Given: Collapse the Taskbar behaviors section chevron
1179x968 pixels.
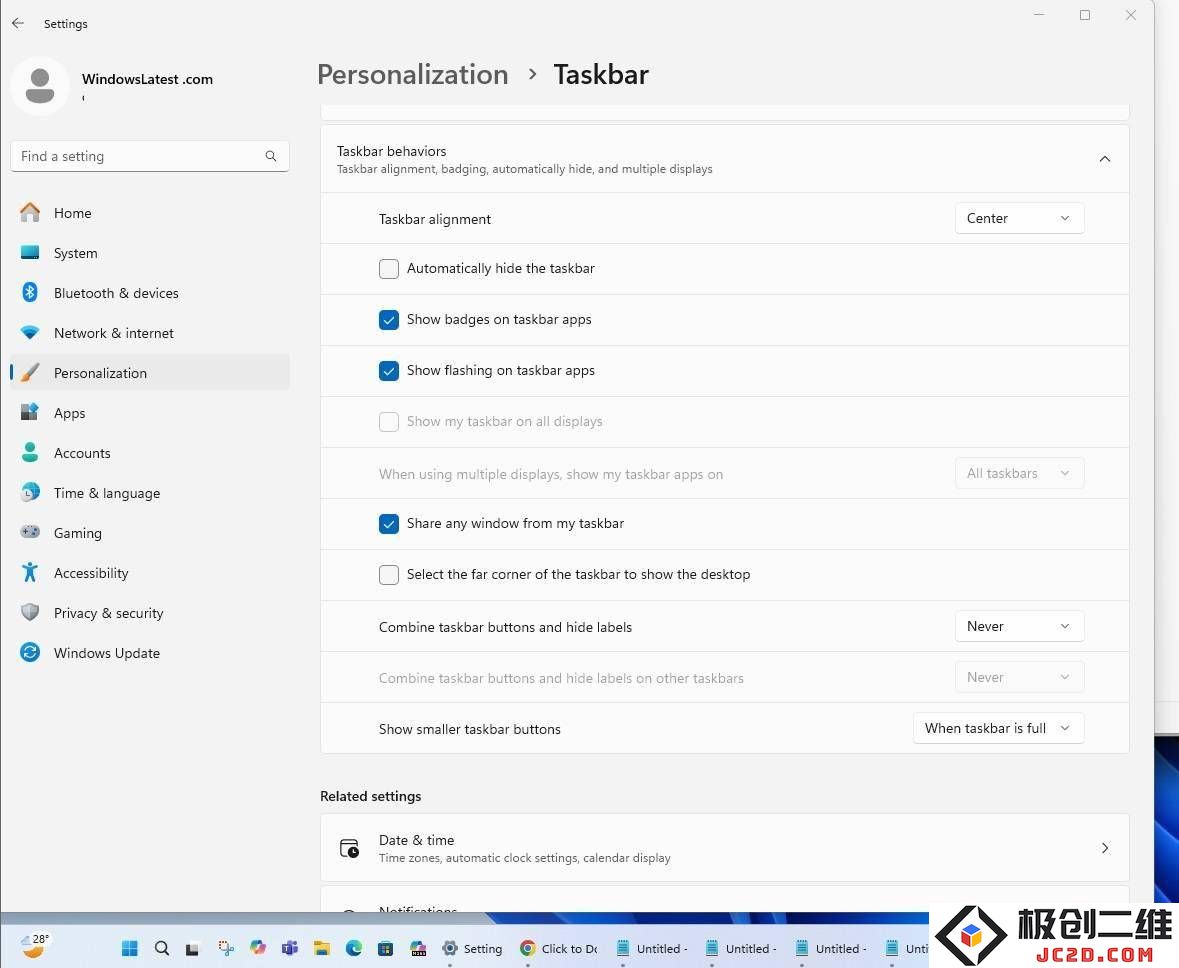Looking at the screenshot, I should click(1105, 159).
